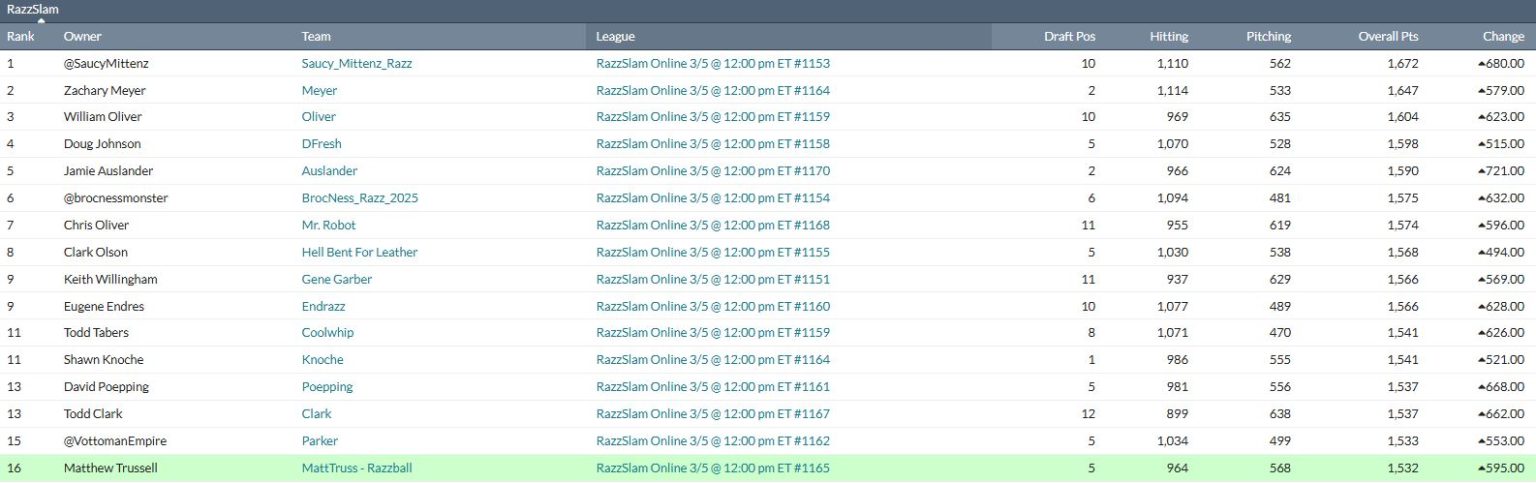This screenshot has height=483, width=1536.
Task: Select owner name Todd Clark
Action: (93, 413)
